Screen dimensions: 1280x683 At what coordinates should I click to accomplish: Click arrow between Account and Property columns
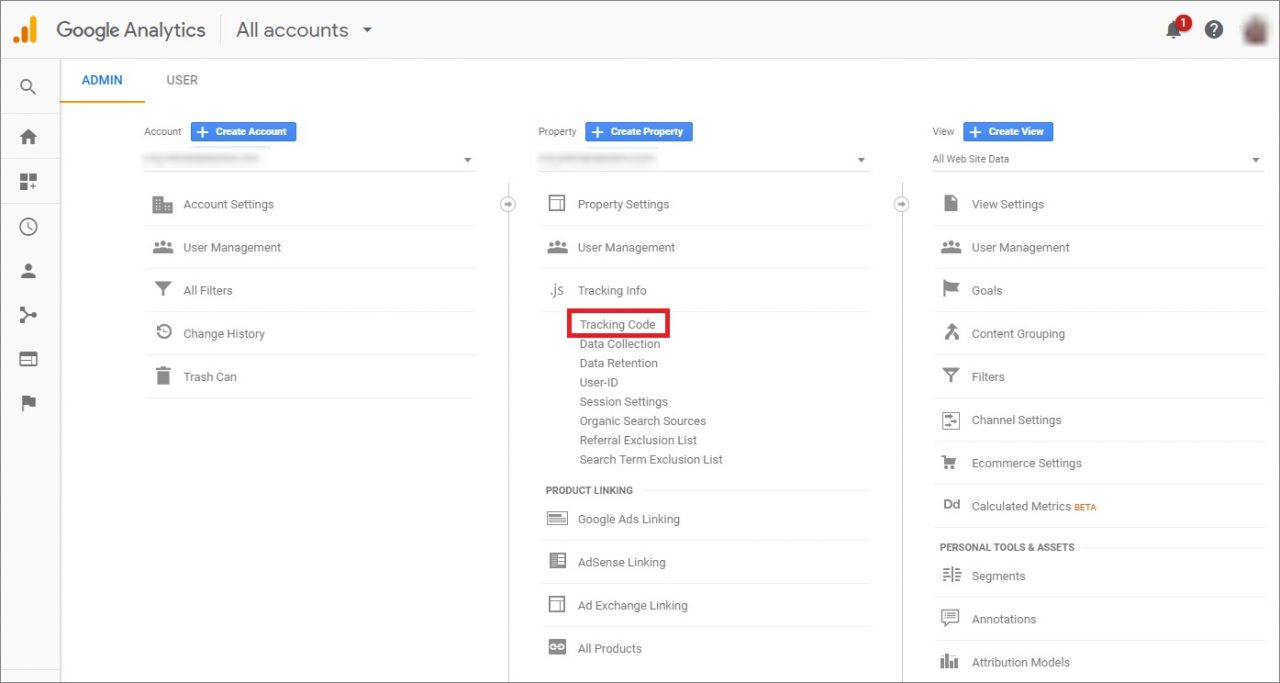(x=507, y=204)
